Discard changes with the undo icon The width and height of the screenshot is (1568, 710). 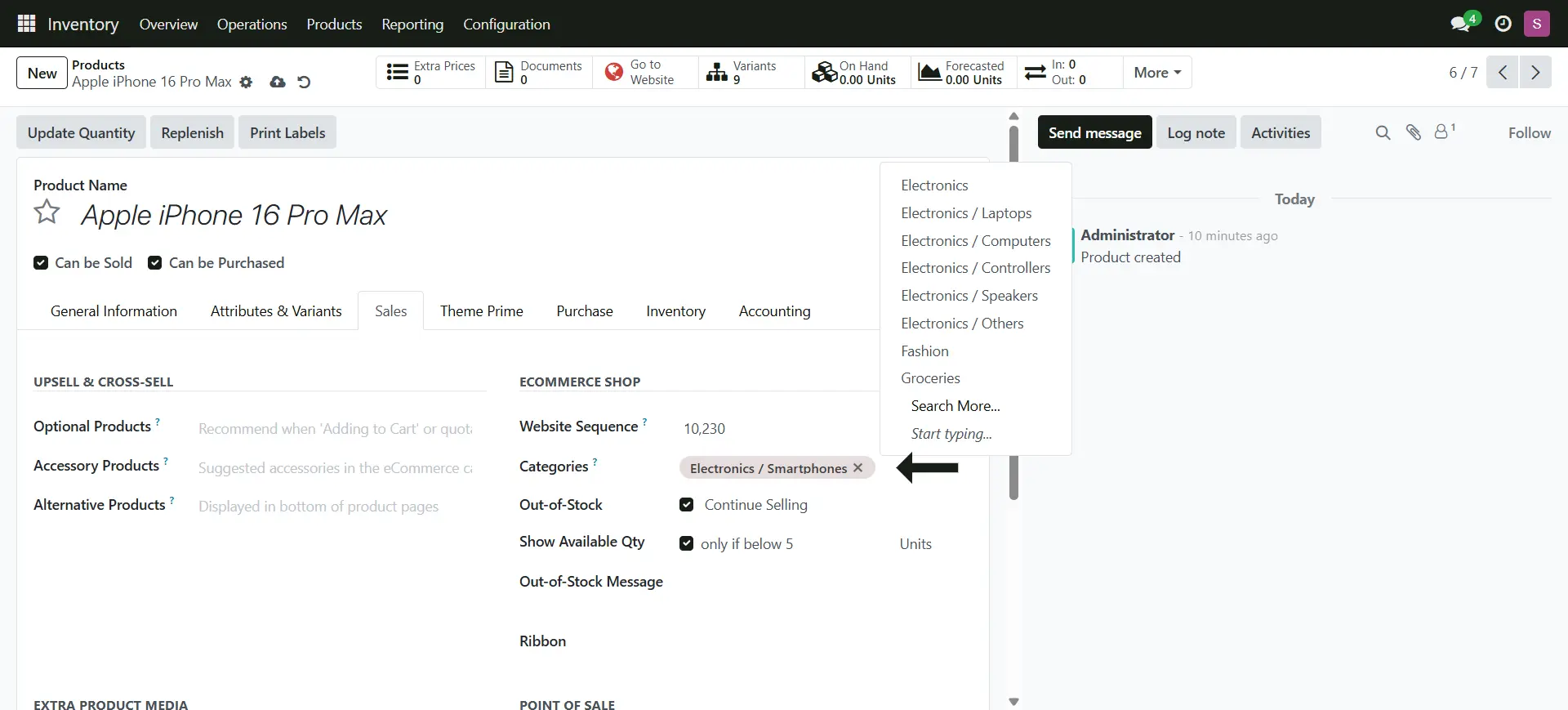(x=304, y=83)
